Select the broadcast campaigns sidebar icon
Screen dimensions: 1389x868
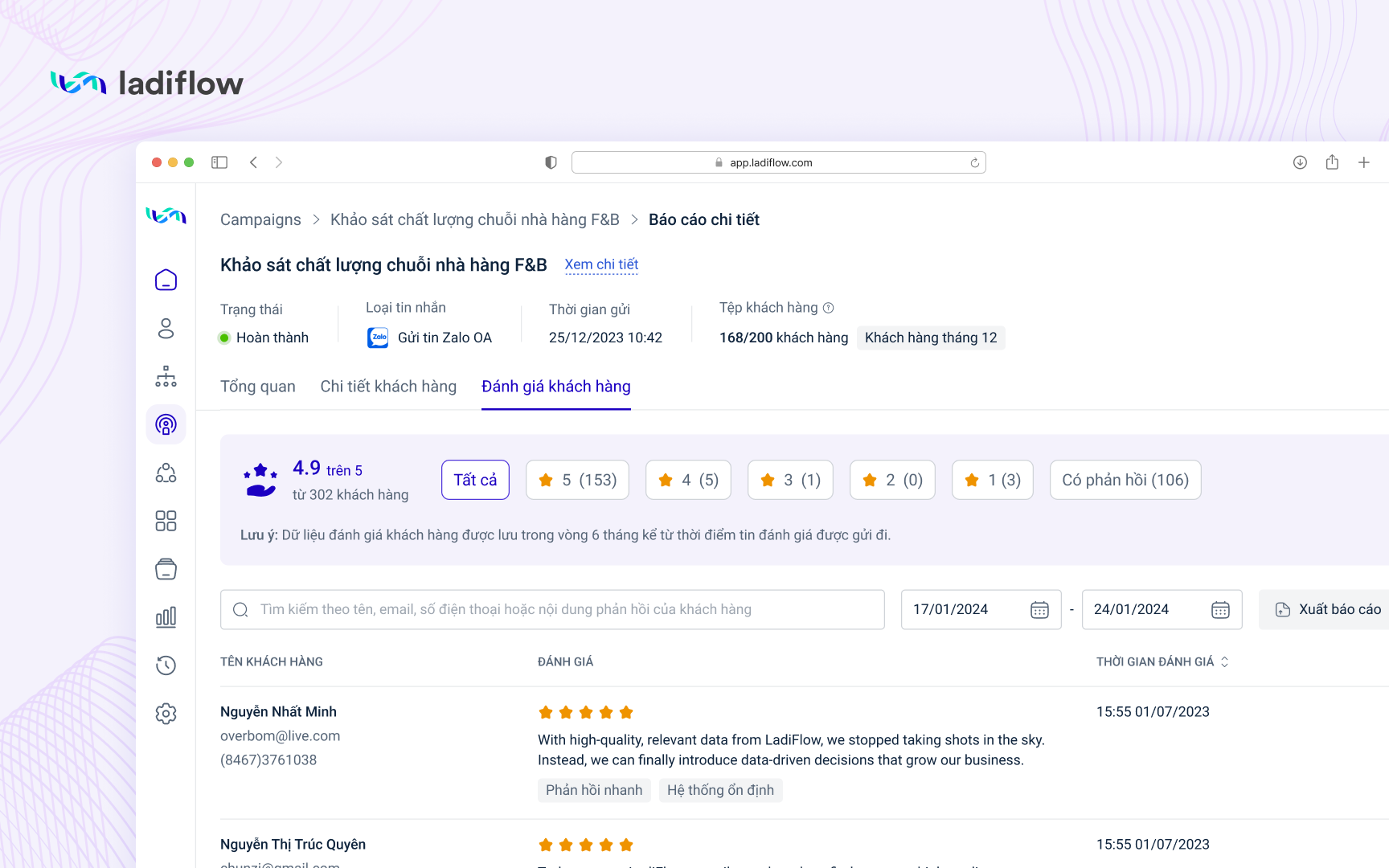point(166,424)
